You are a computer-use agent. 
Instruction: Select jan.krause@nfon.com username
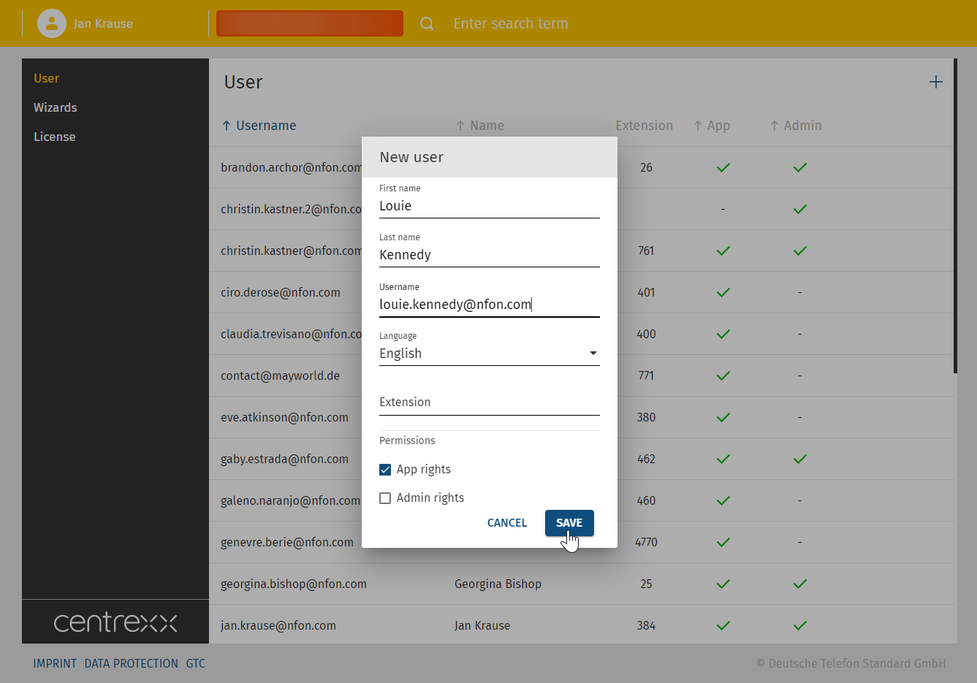(x=278, y=626)
